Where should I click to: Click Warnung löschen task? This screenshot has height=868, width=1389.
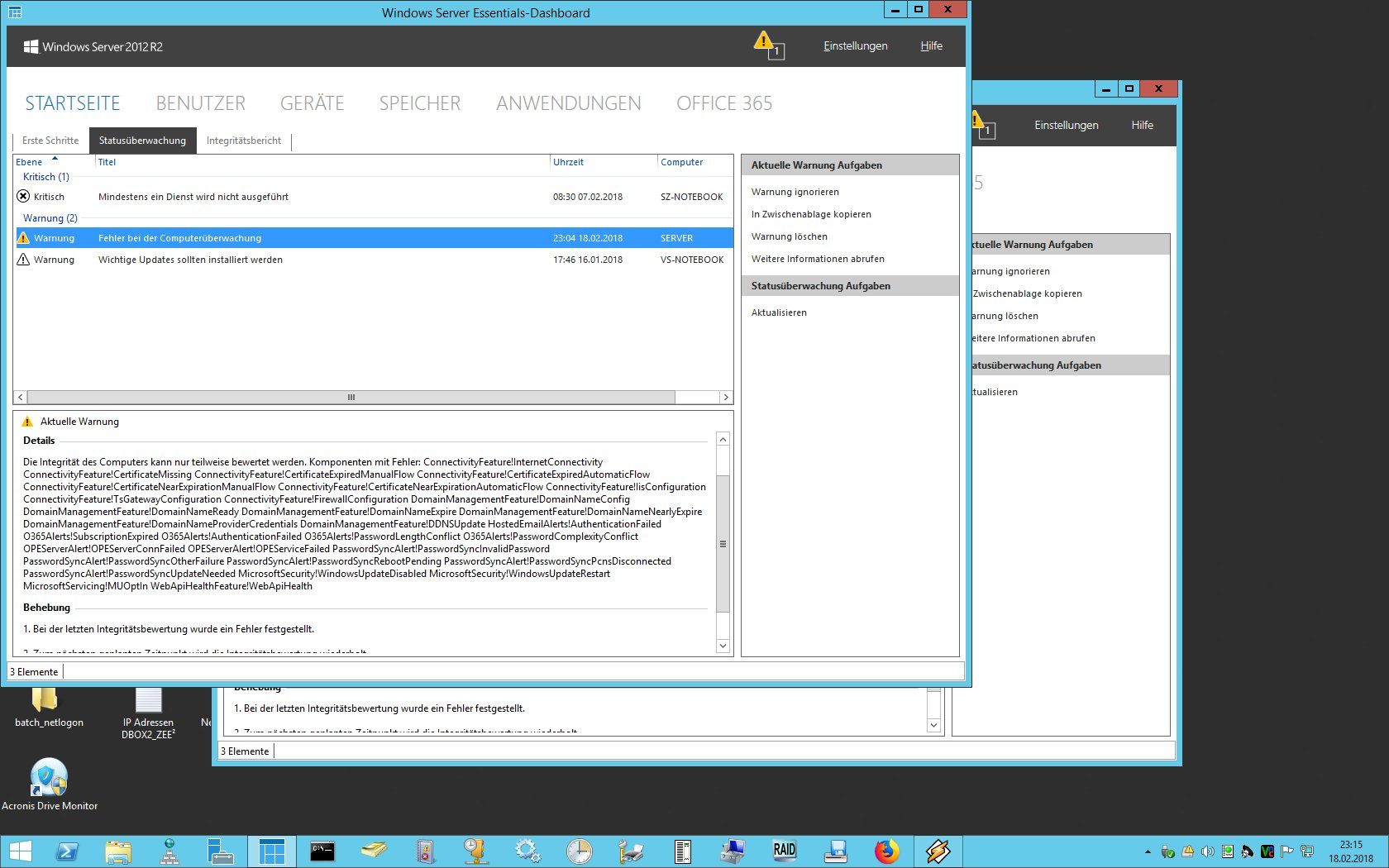tap(790, 236)
